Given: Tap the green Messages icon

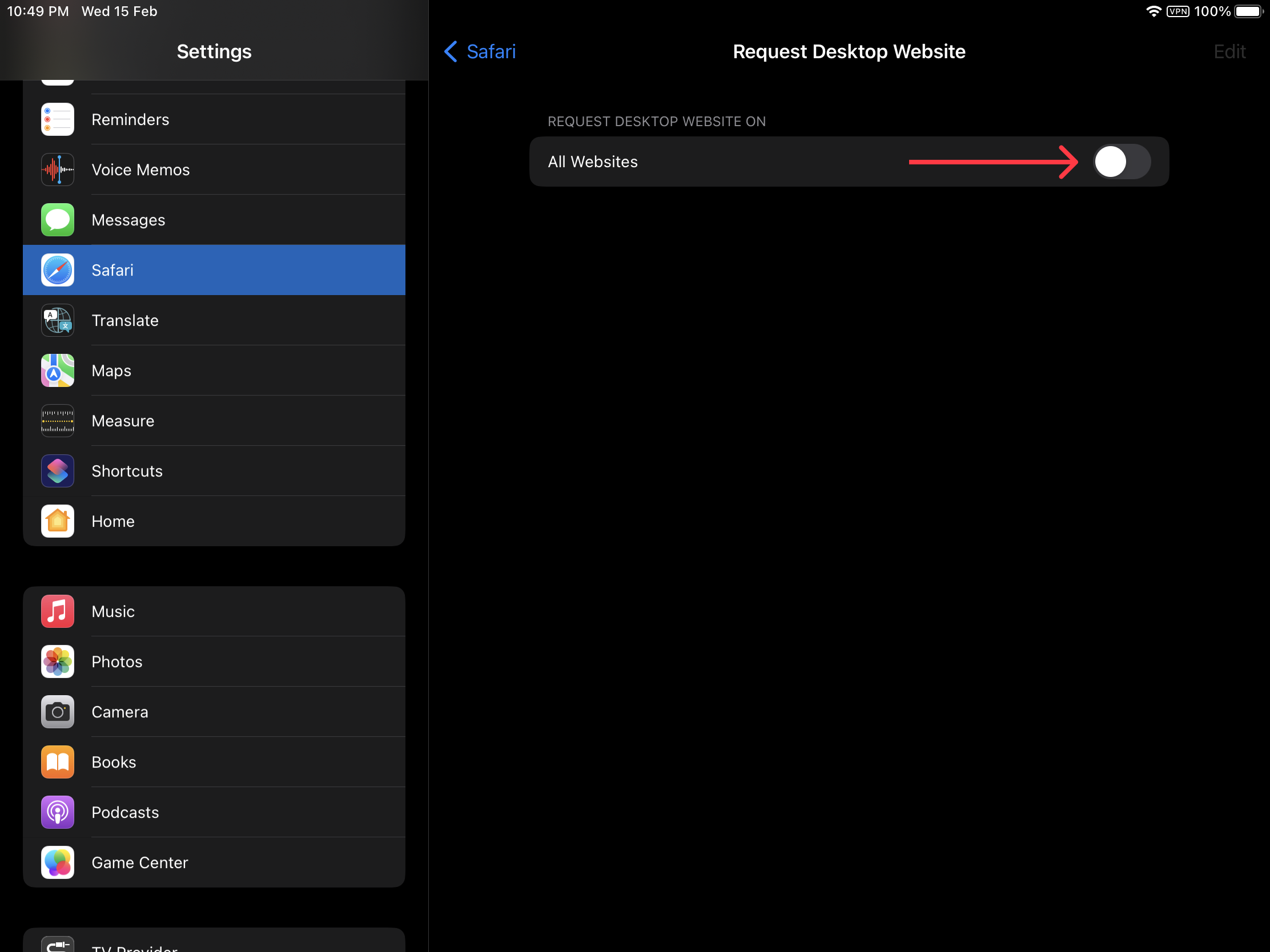Looking at the screenshot, I should click(58, 220).
